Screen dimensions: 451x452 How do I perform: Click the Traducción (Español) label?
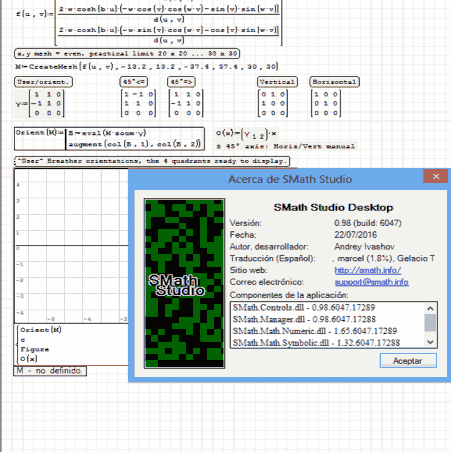pos(272,258)
